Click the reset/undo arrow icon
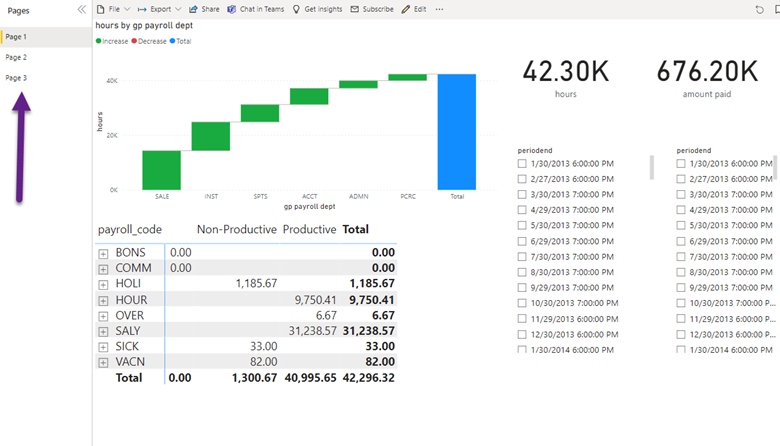Viewport: 780px width, 446px height. pos(760,9)
